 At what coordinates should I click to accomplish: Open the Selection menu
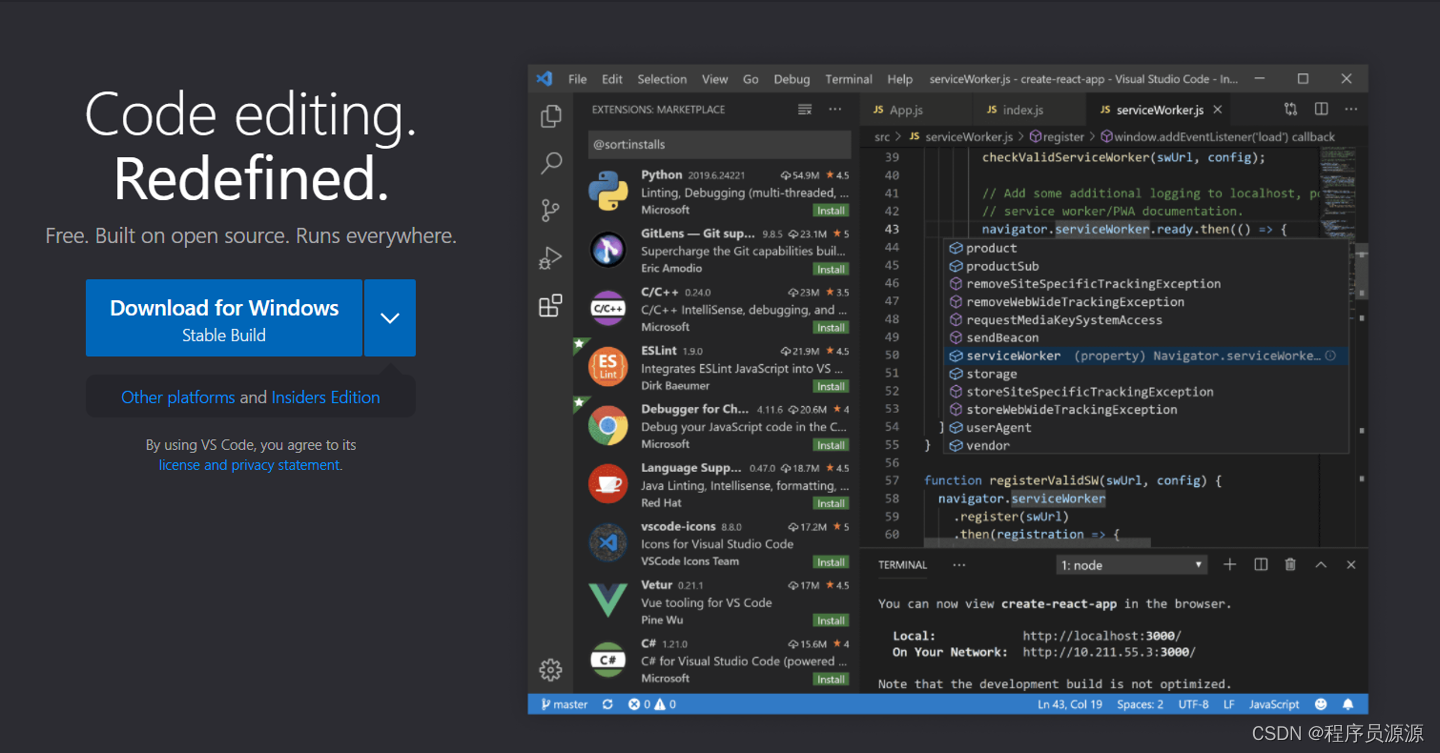click(x=662, y=79)
